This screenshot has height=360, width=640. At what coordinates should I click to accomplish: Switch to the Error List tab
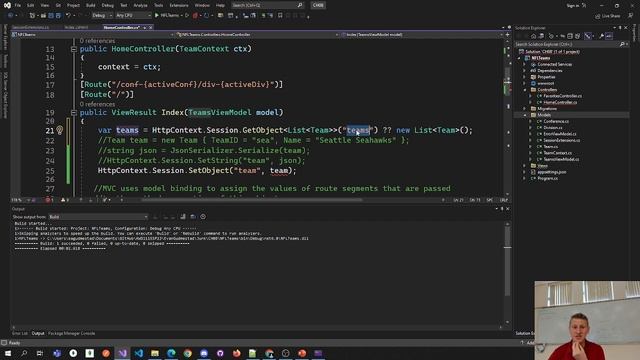coord(20,333)
